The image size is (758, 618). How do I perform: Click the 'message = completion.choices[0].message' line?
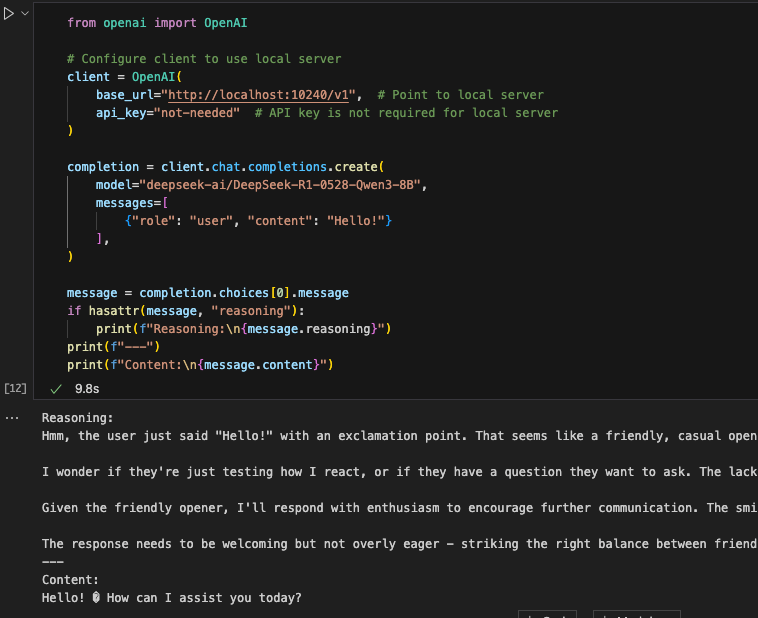click(208, 293)
